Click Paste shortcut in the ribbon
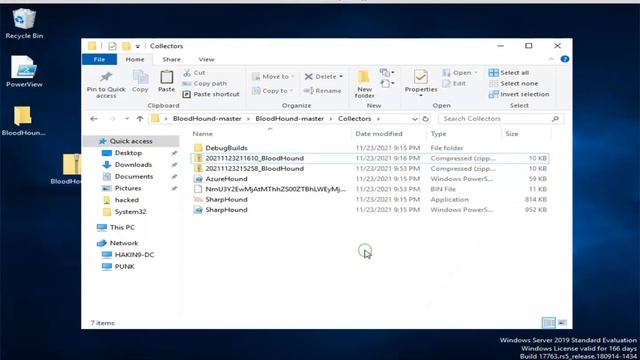Image resolution: width=640 pixels, height=360 pixels. point(211,94)
